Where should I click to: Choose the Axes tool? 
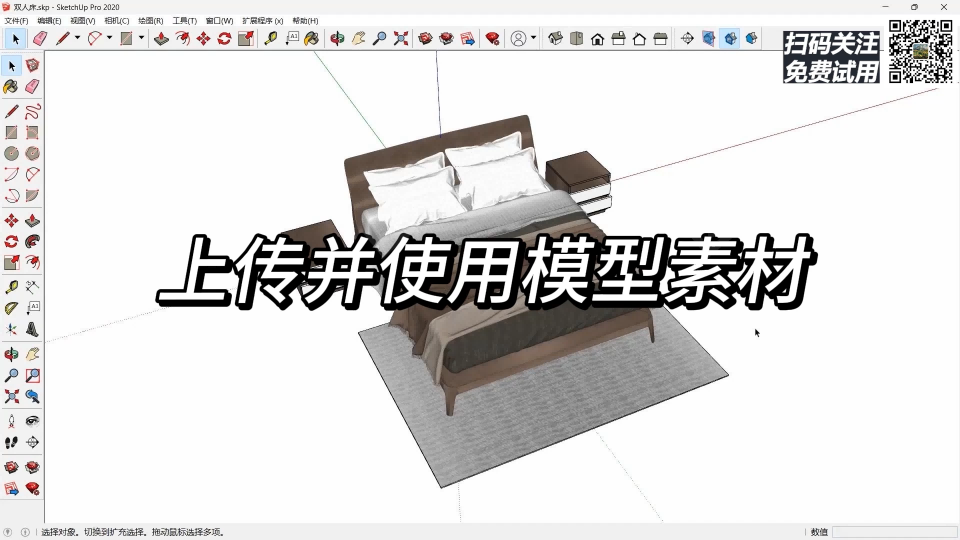point(11,329)
